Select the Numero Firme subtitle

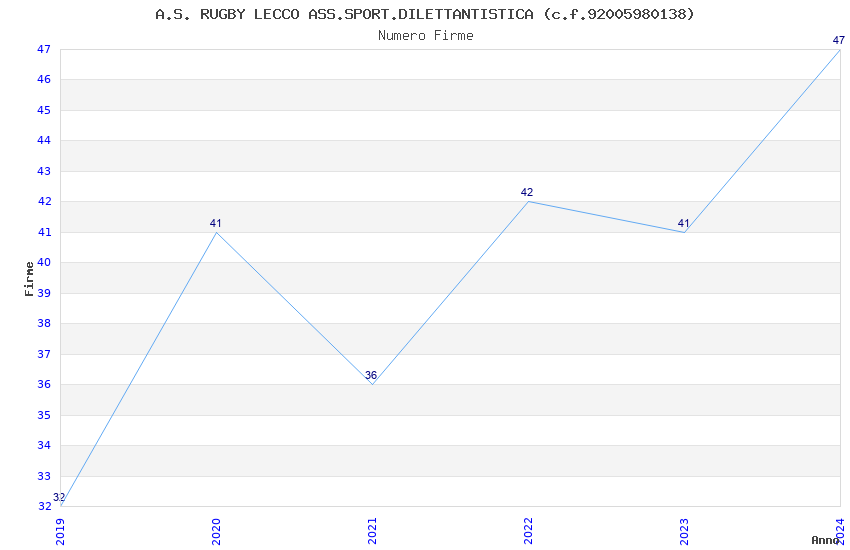click(x=426, y=36)
